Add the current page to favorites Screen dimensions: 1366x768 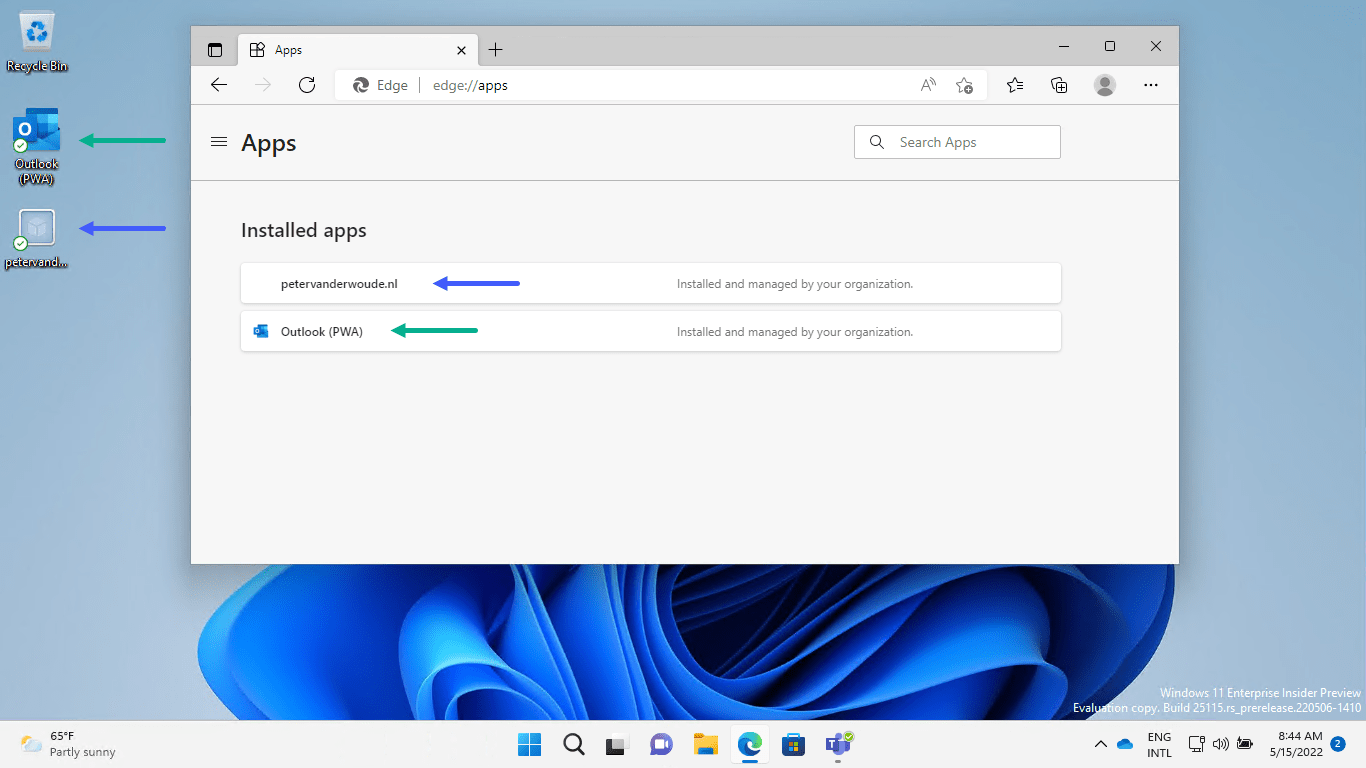[965, 86]
